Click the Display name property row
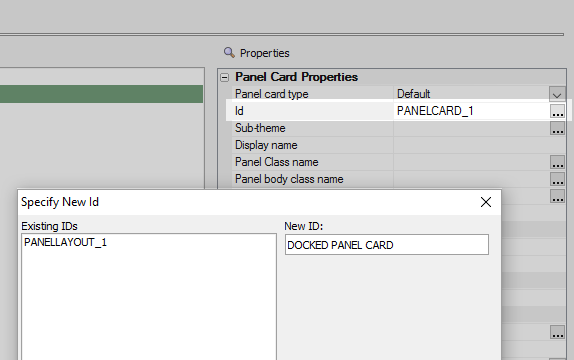This screenshot has width=574, height=360. click(x=399, y=145)
